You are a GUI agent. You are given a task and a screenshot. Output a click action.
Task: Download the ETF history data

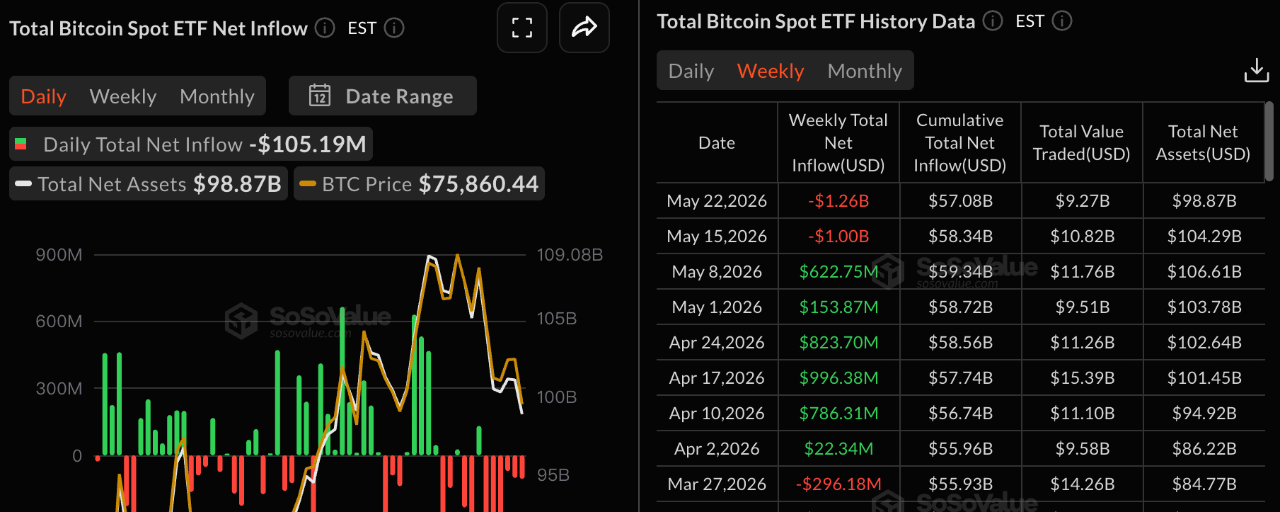pos(1256,70)
